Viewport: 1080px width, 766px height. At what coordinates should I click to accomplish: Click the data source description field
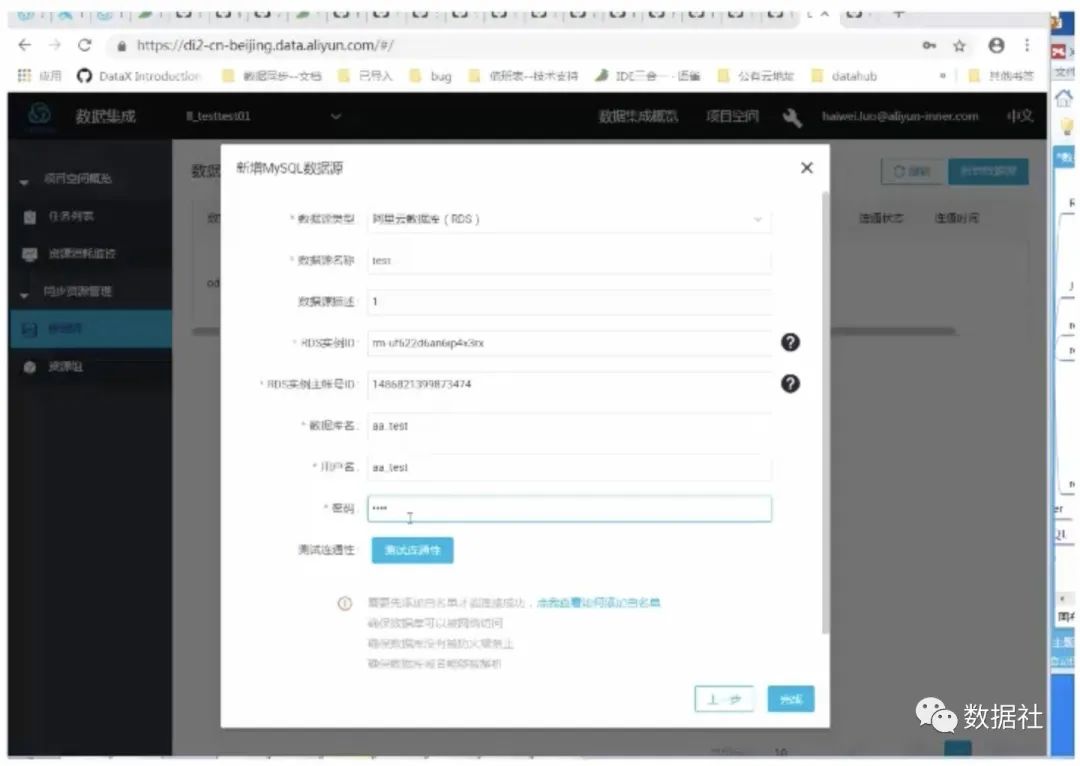point(569,302)
